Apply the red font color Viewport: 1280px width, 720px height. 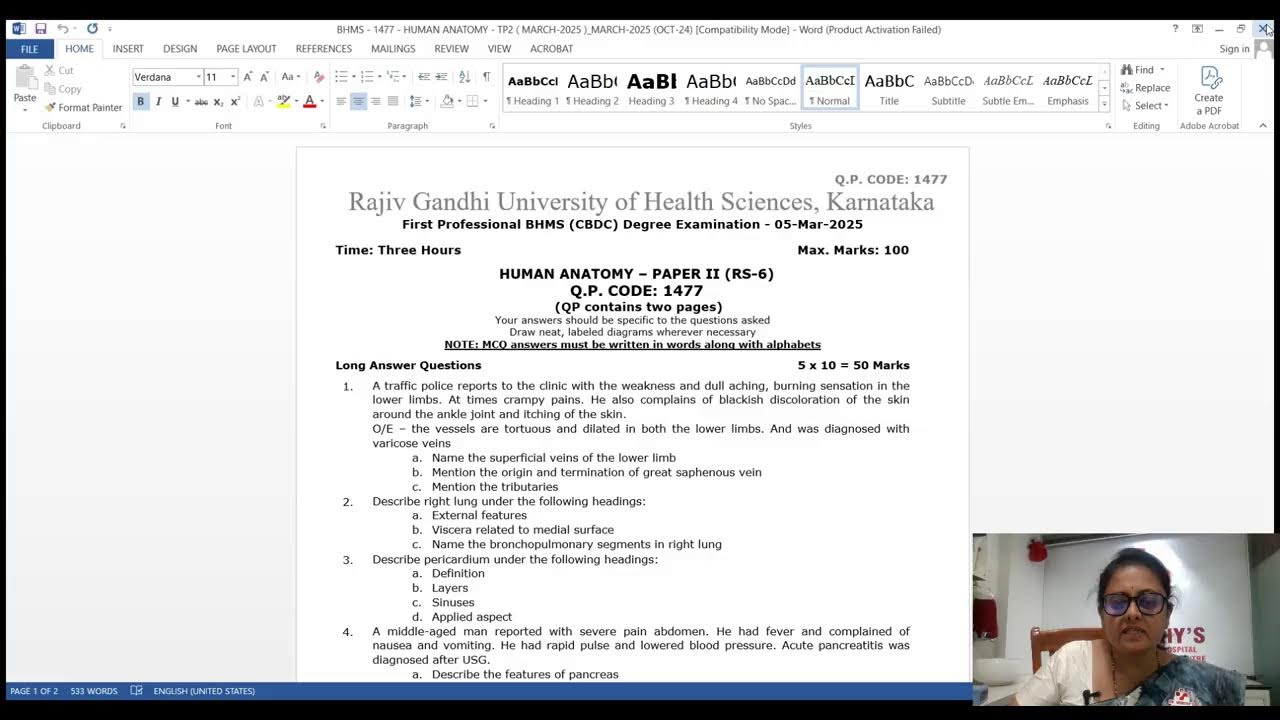coord(309,101)
